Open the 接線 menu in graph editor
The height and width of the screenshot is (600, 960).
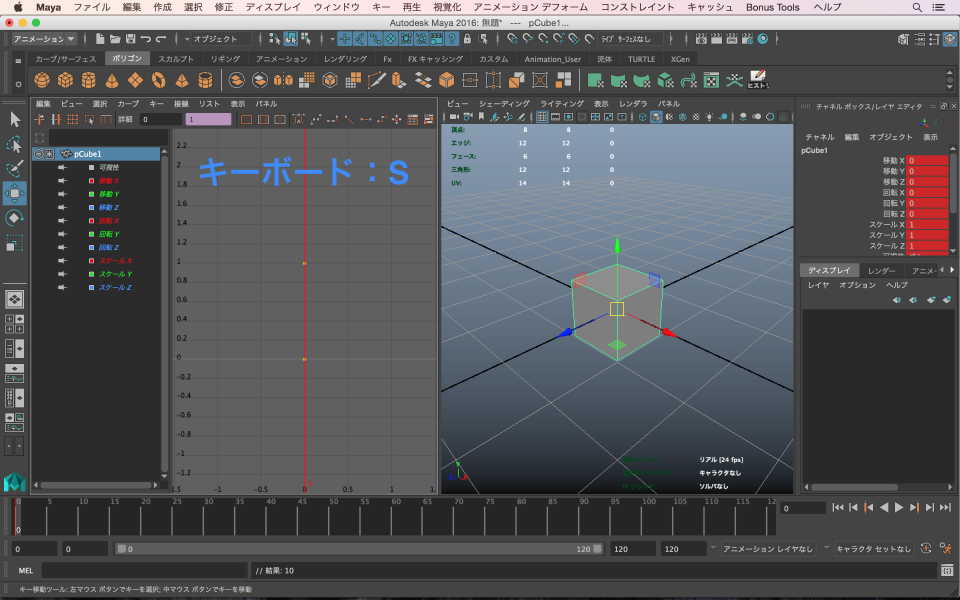pyautogui.click(x=181, y=103)
